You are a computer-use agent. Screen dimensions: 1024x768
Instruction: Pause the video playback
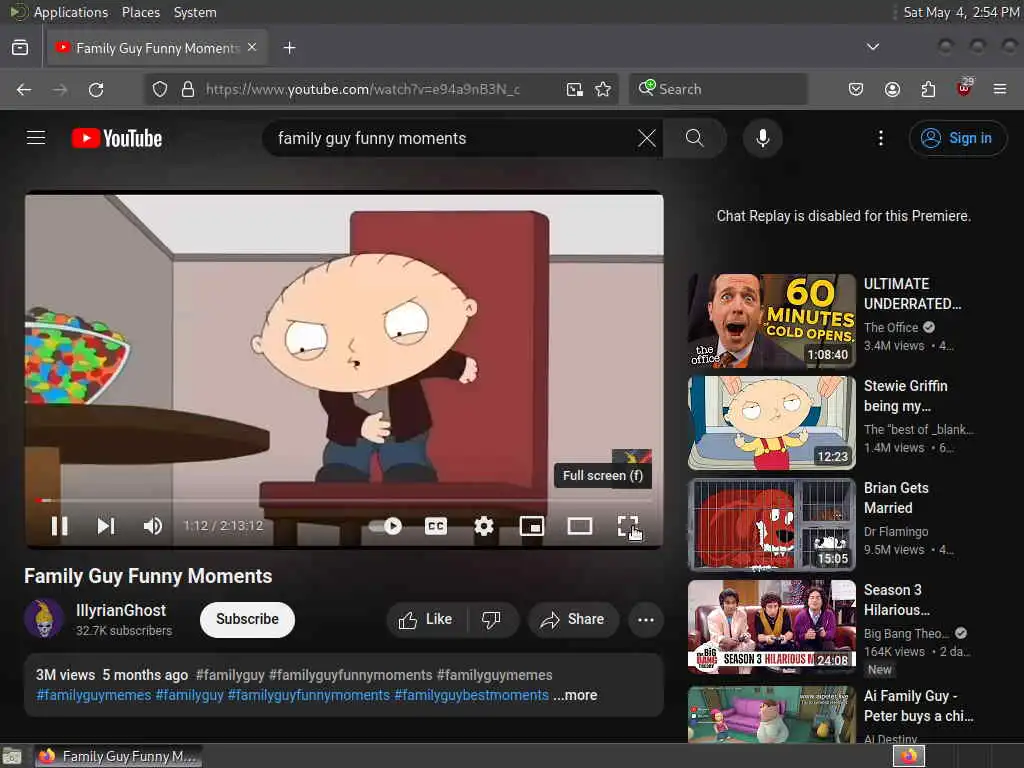[x=59, y=526]
